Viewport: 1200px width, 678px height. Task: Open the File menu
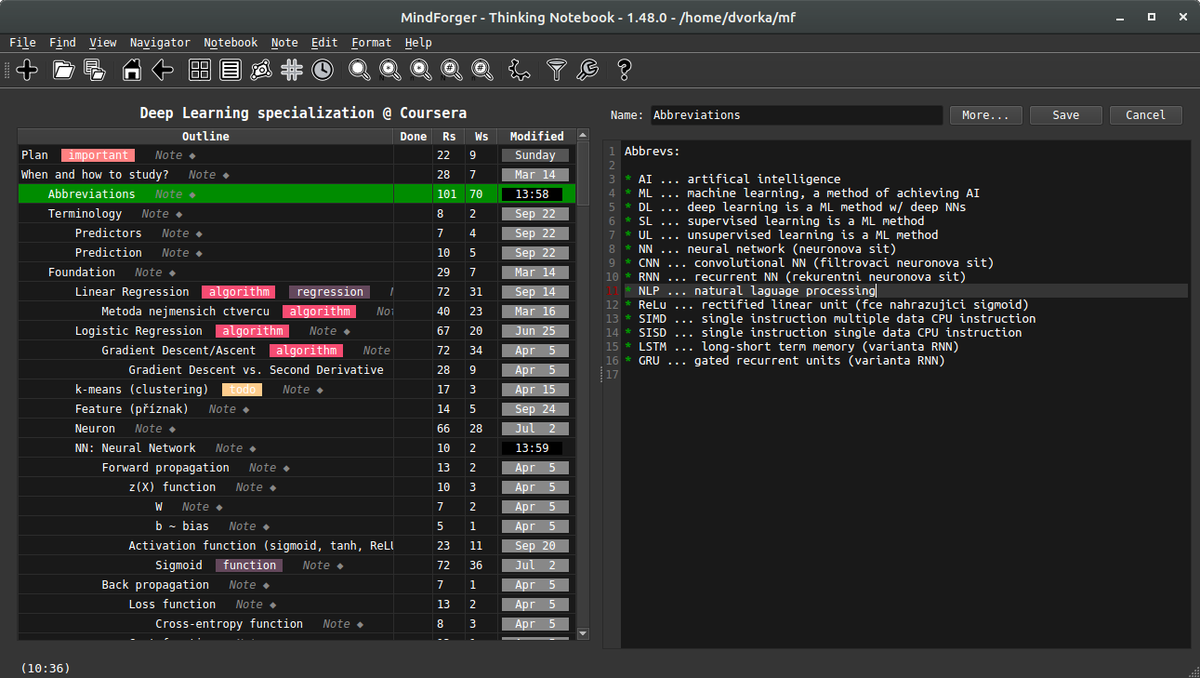[x=22, y=43]
